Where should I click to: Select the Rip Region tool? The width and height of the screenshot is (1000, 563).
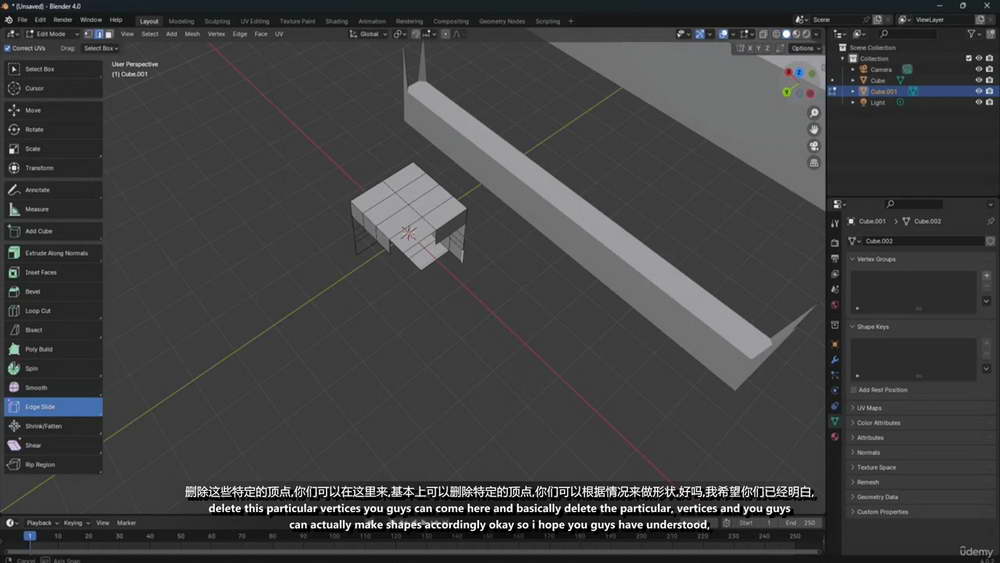[53, 464]
